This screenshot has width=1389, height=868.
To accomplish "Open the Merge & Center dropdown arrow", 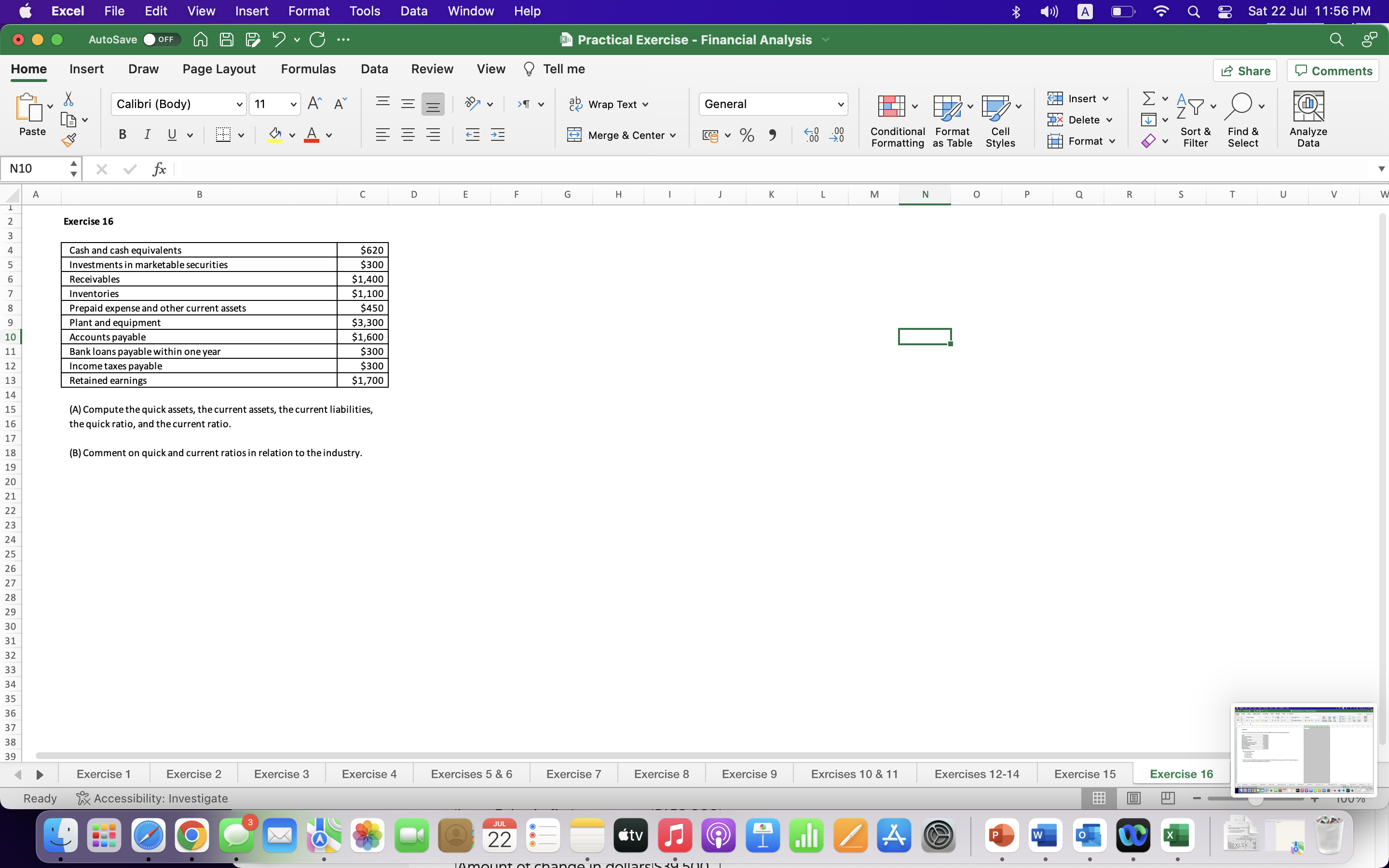I will click(673, 136).
